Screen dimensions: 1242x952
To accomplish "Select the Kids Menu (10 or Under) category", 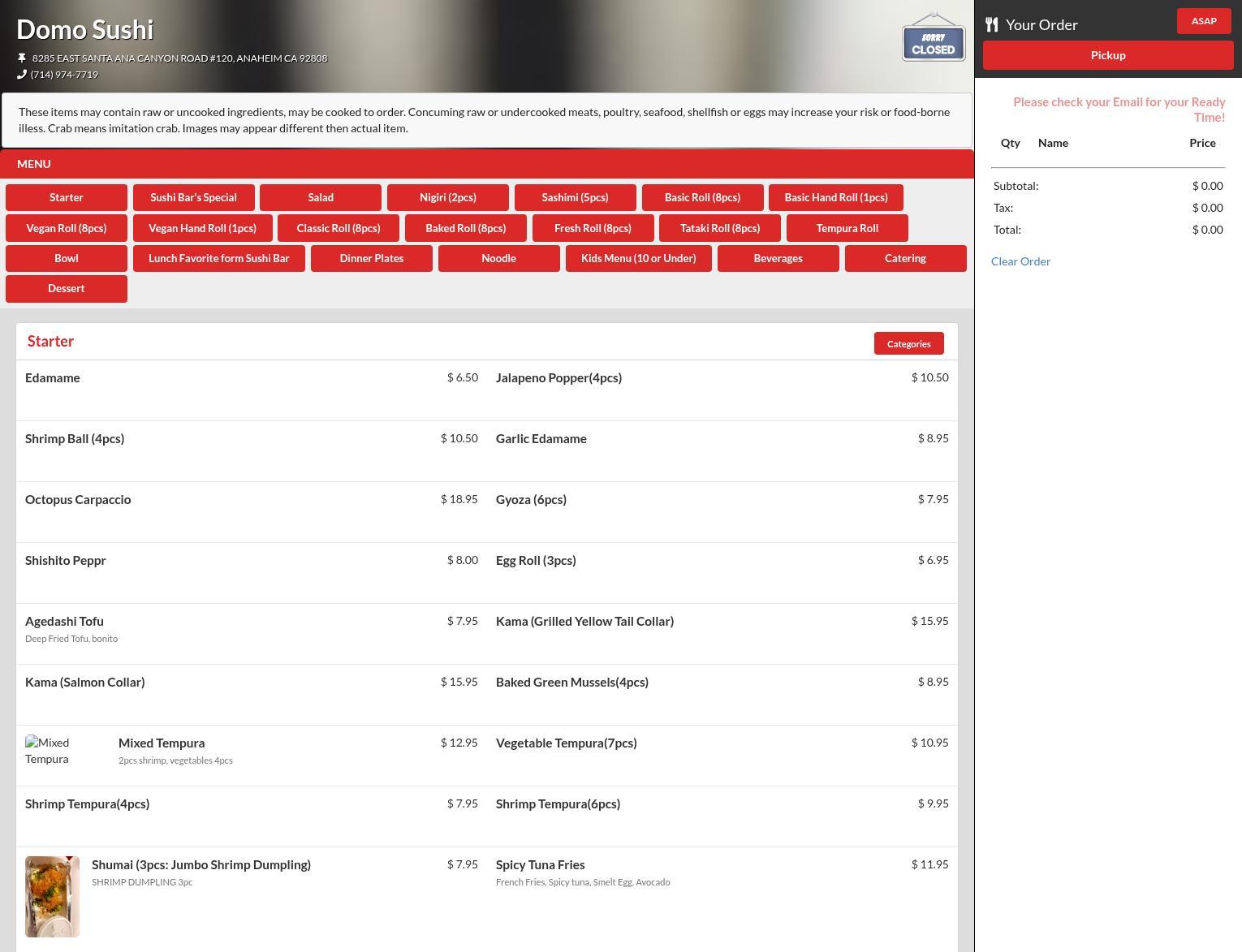I will pyautogui.click(x=638, y=258).
